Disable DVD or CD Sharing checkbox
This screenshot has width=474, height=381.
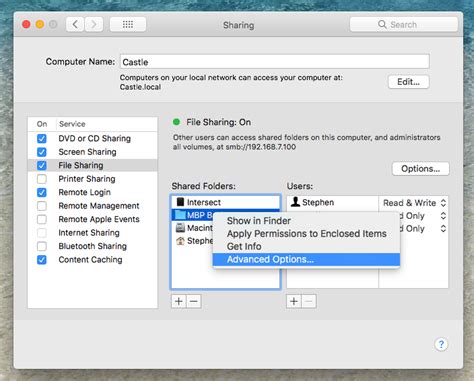42,138
